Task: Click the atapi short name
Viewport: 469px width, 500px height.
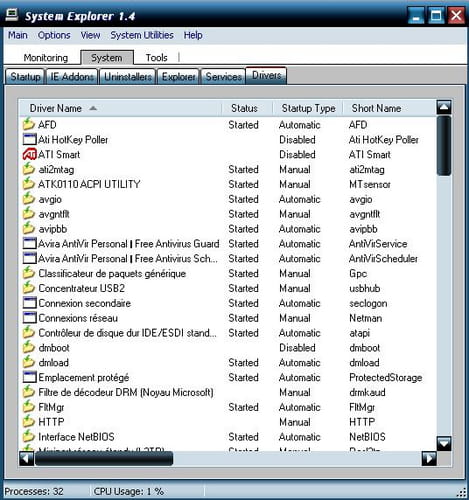Action: click(359, 333)
